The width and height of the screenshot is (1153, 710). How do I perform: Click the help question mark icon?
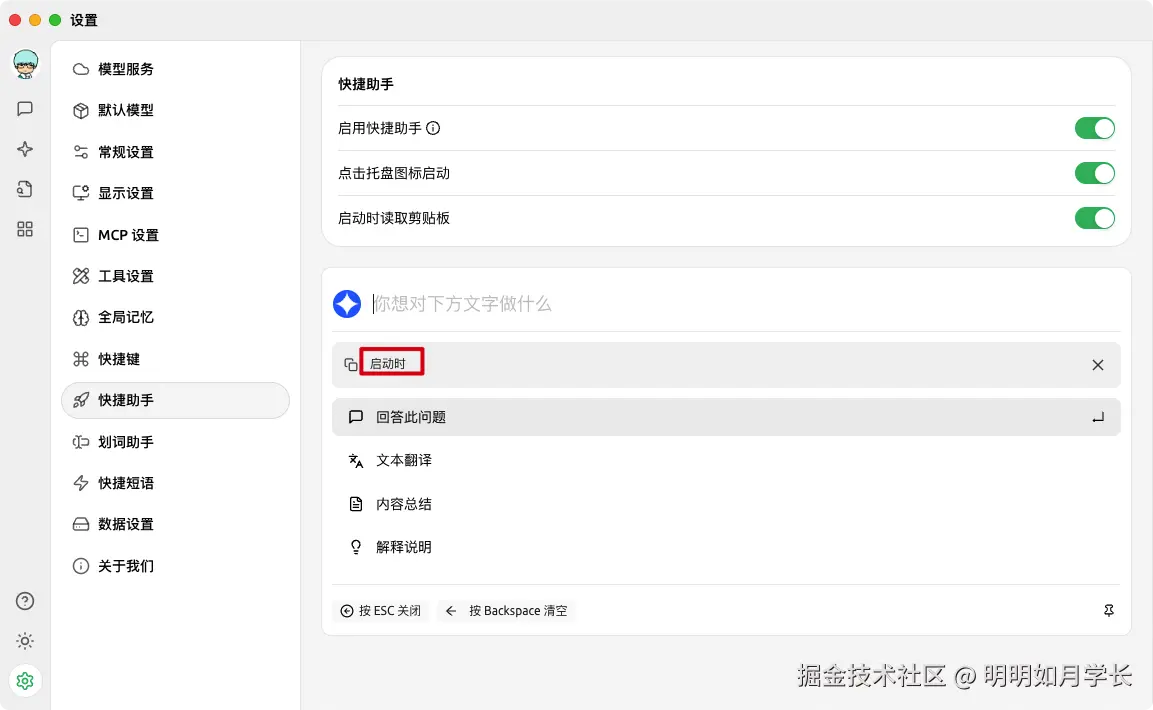click(25, 601)
